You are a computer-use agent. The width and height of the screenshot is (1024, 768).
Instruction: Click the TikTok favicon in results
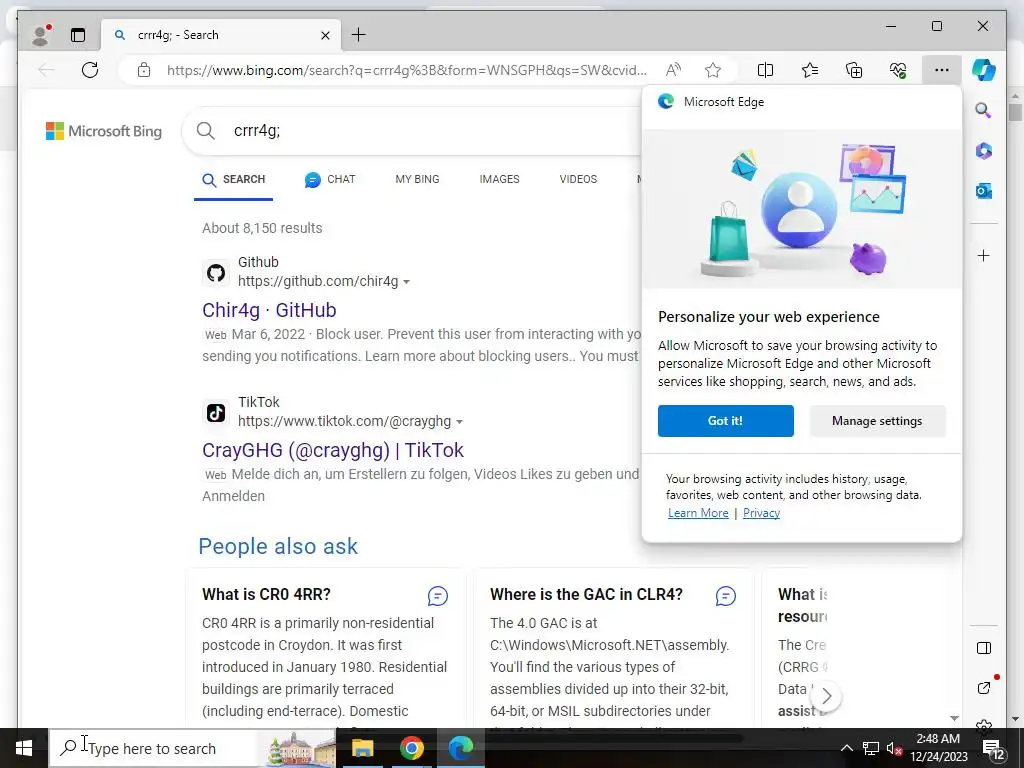point(216,413)
